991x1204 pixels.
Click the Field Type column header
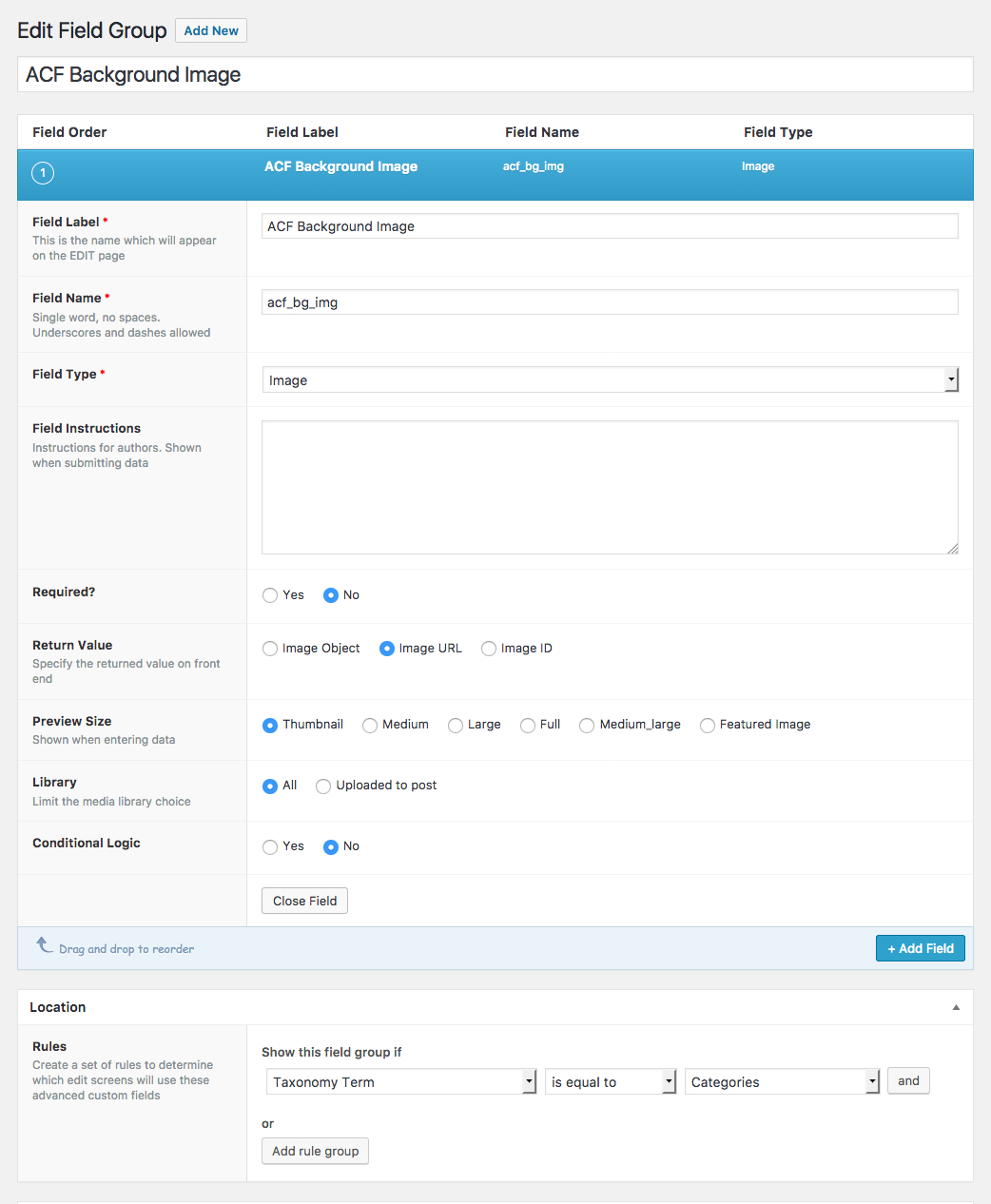[778, 132]
